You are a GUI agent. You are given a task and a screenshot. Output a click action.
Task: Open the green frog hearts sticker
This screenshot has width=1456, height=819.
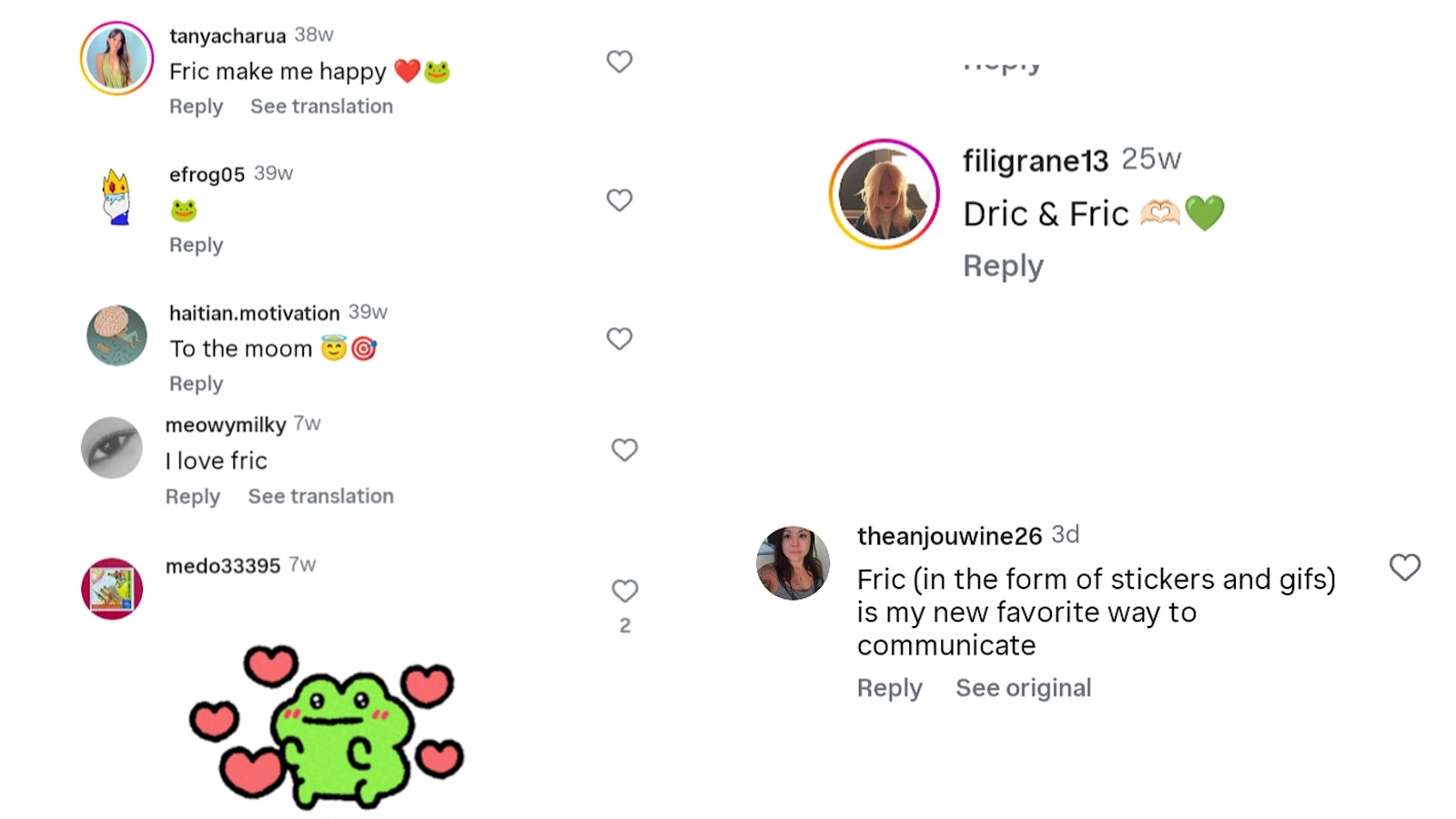[x=328, y=726]
